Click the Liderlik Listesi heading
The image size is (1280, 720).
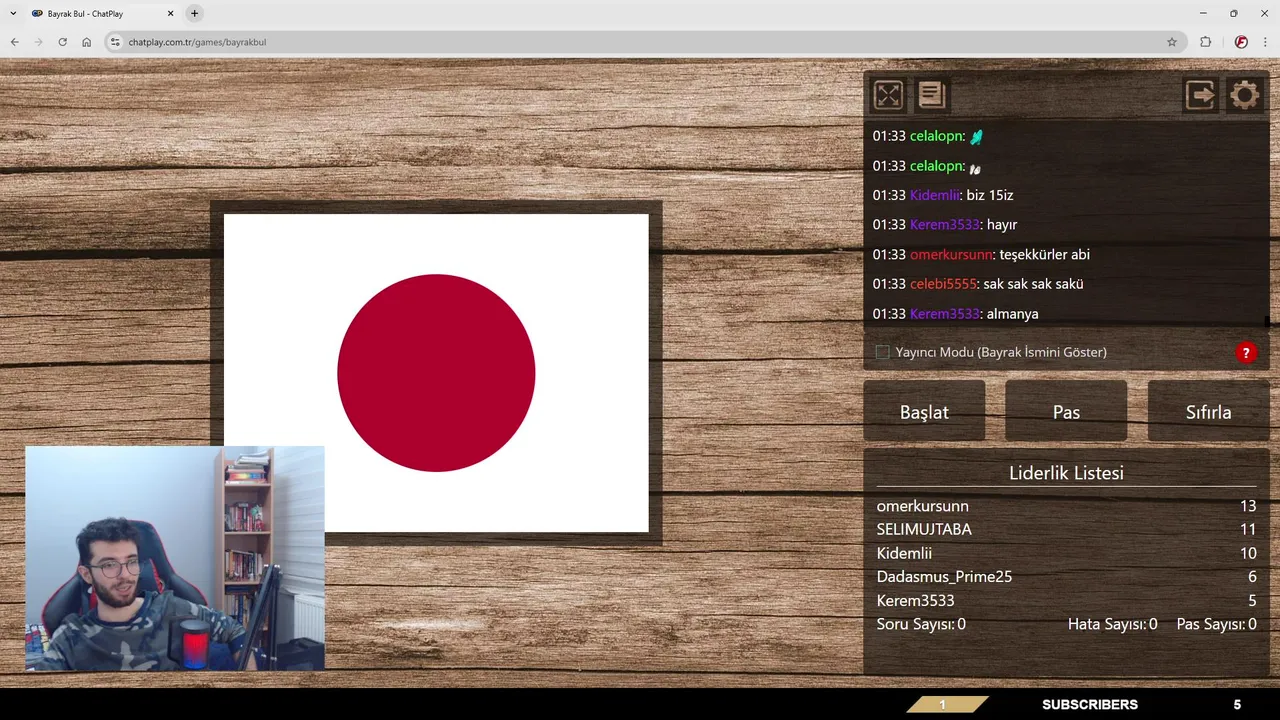click(1066, 473)
